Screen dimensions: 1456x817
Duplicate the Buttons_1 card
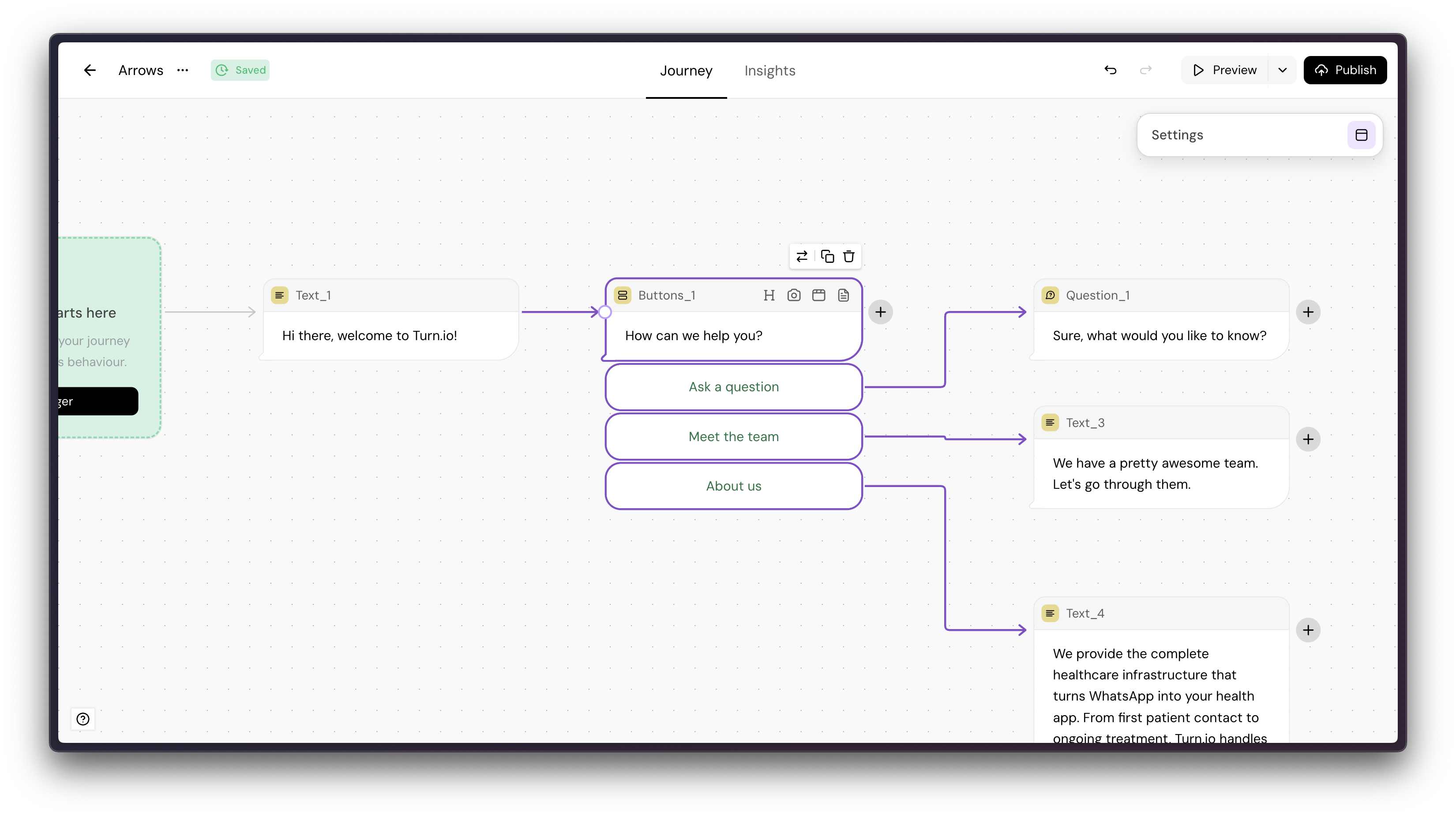click(827, 256)
